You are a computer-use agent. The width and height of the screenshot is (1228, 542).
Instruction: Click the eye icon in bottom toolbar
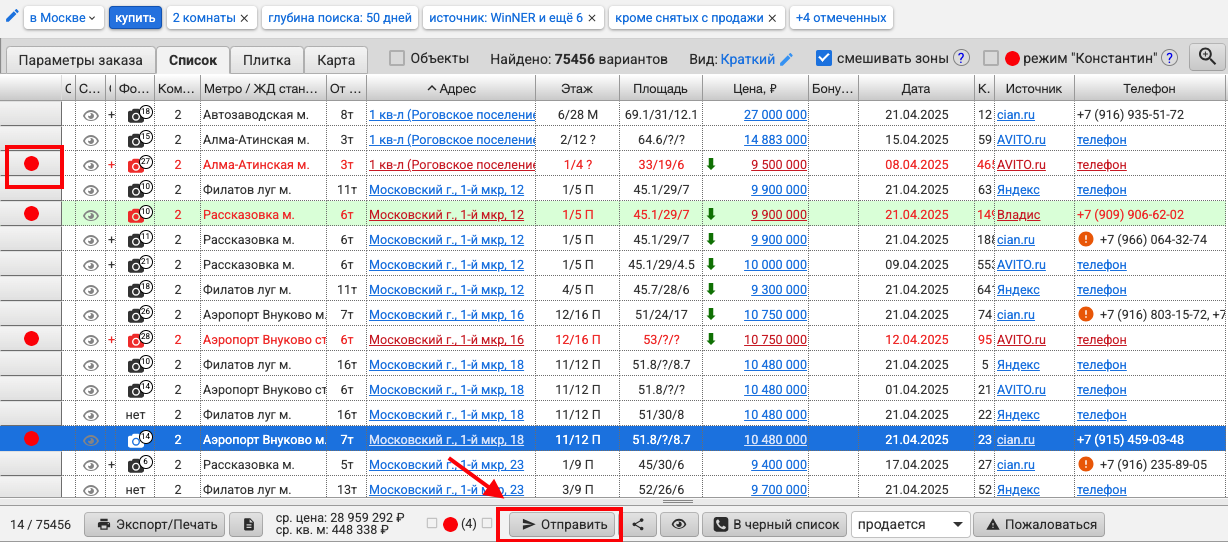(x=678, y=524)
